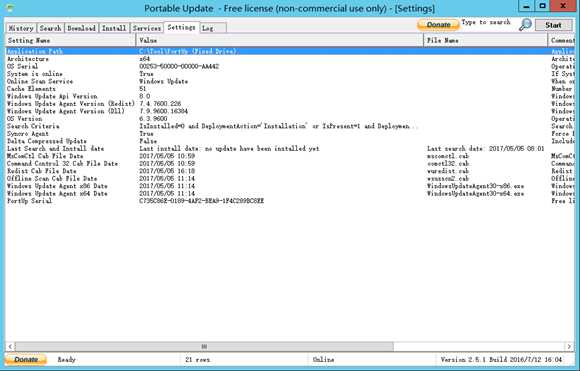Click the Ready status text
The image size is (580, 371).
click(x=67, y=360)
